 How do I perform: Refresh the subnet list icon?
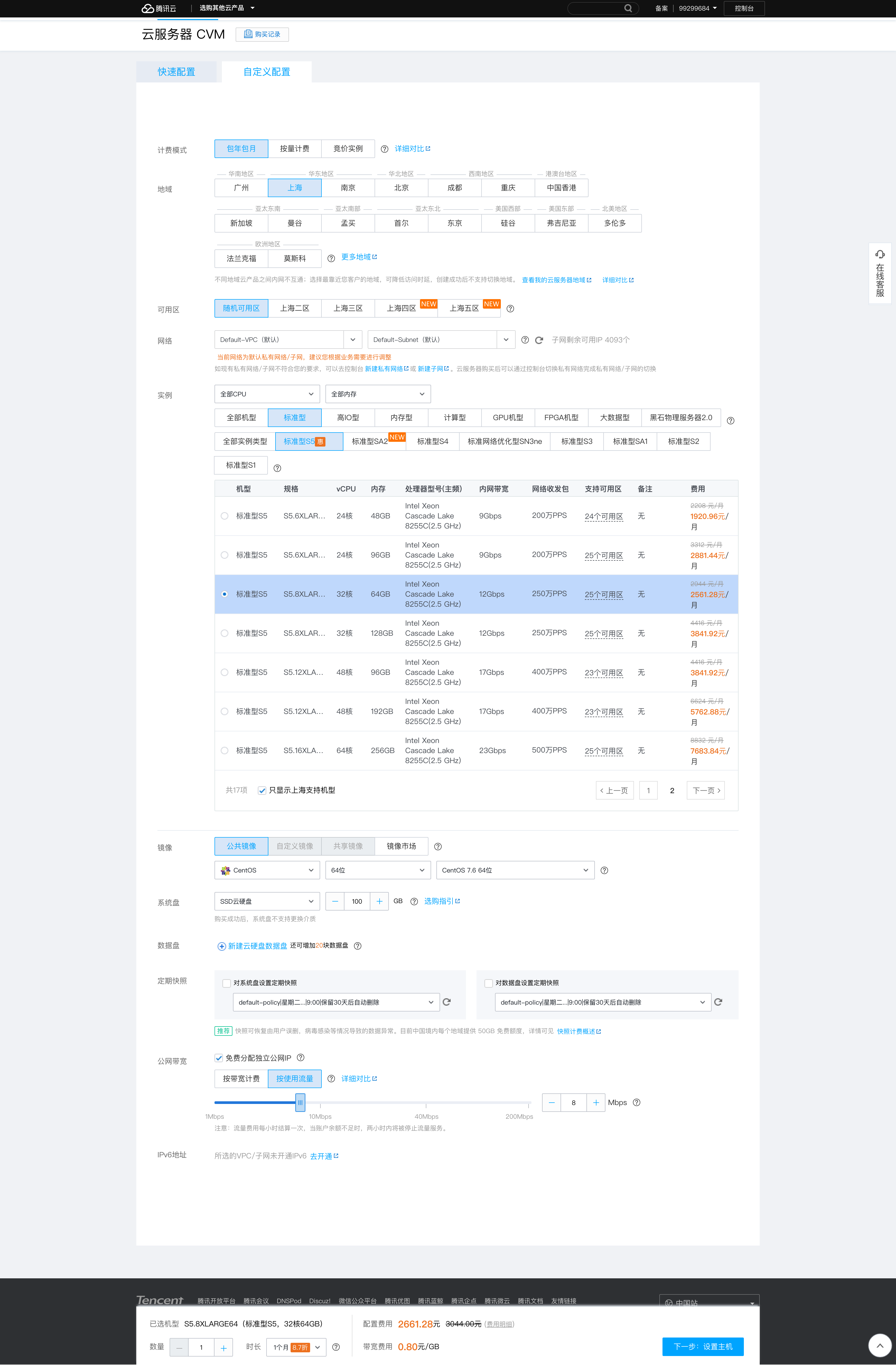click(x=539, y=340)
